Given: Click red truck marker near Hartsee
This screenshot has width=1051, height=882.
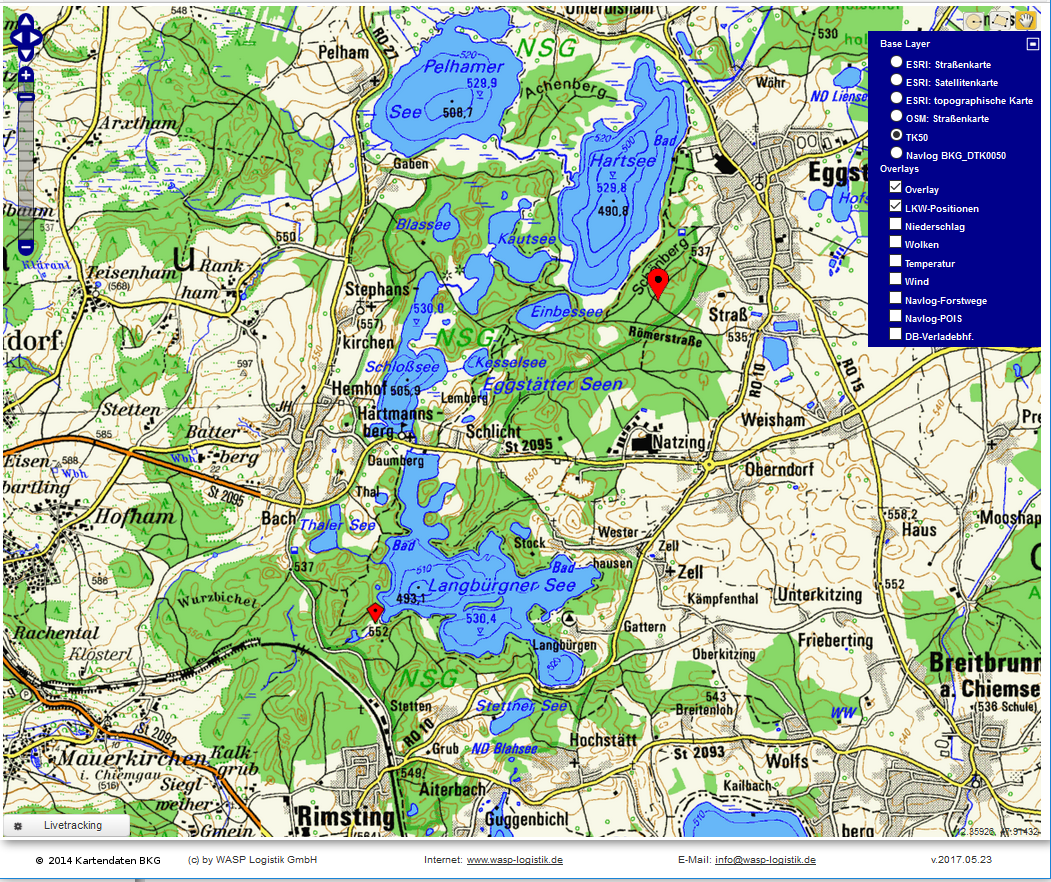Looking at the screenshot, I should (657, 283).
